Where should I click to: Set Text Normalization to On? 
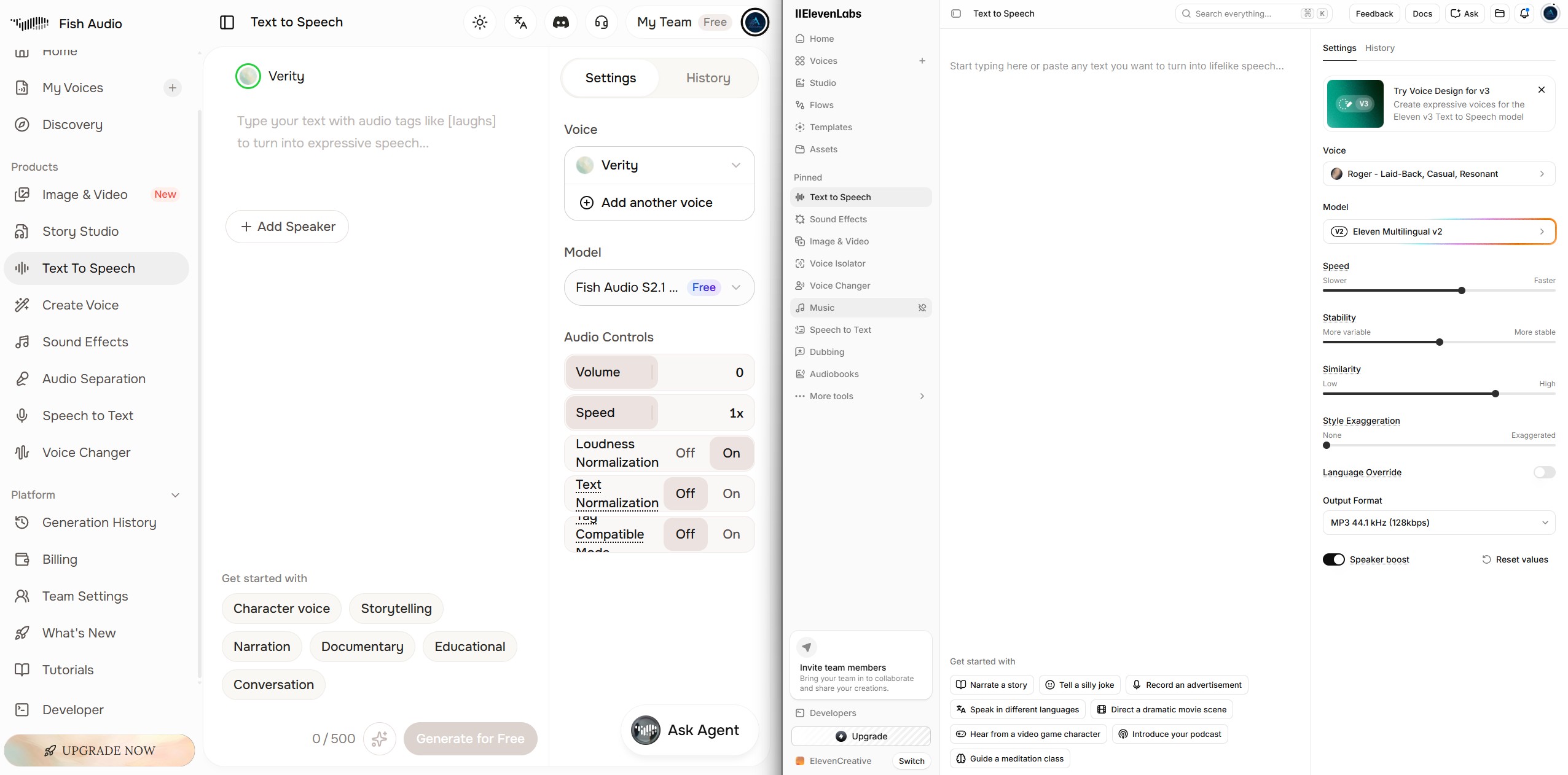[x=731, y=494]
